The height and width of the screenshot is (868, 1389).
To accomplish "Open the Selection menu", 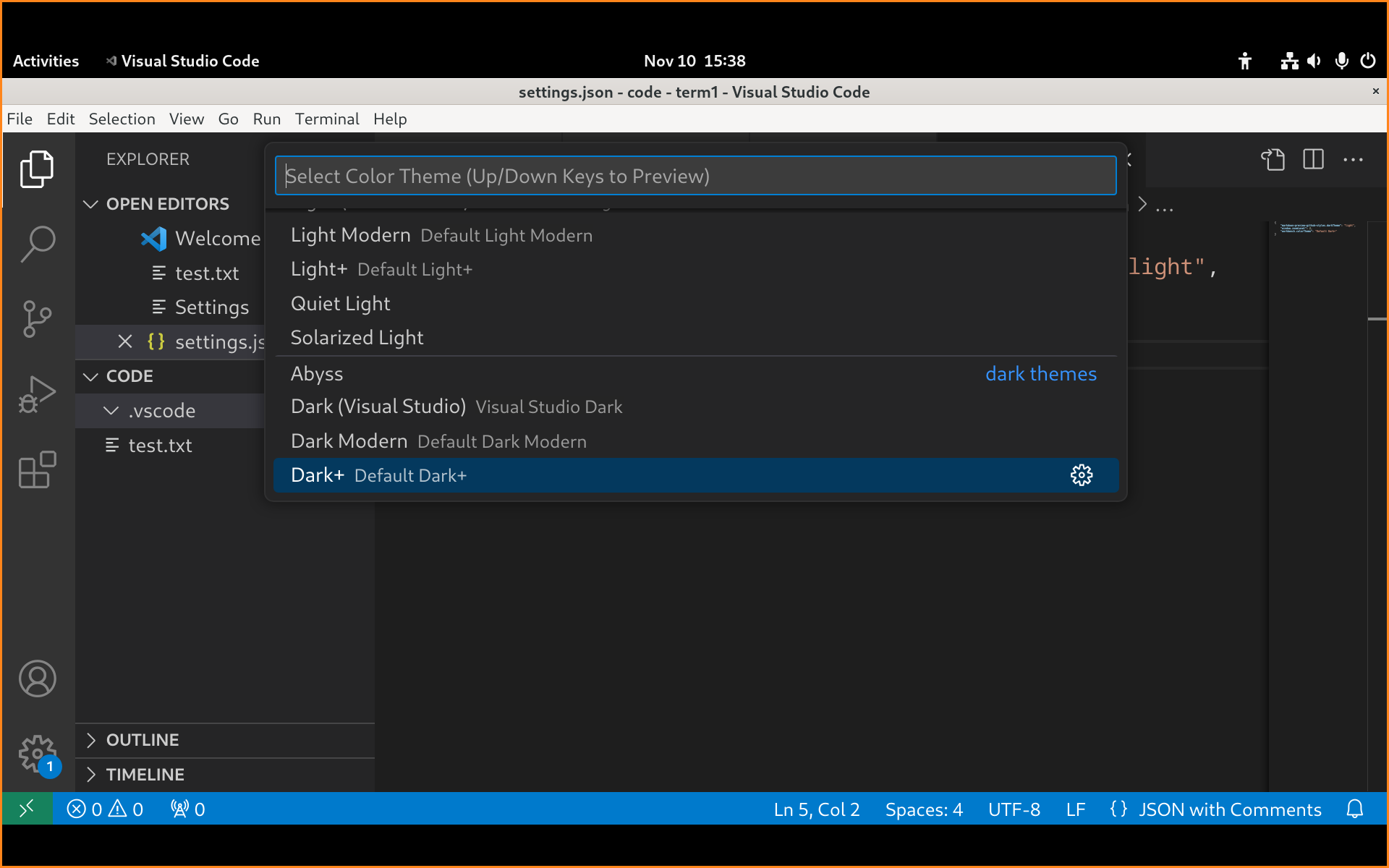I will [x=122, y=119].
